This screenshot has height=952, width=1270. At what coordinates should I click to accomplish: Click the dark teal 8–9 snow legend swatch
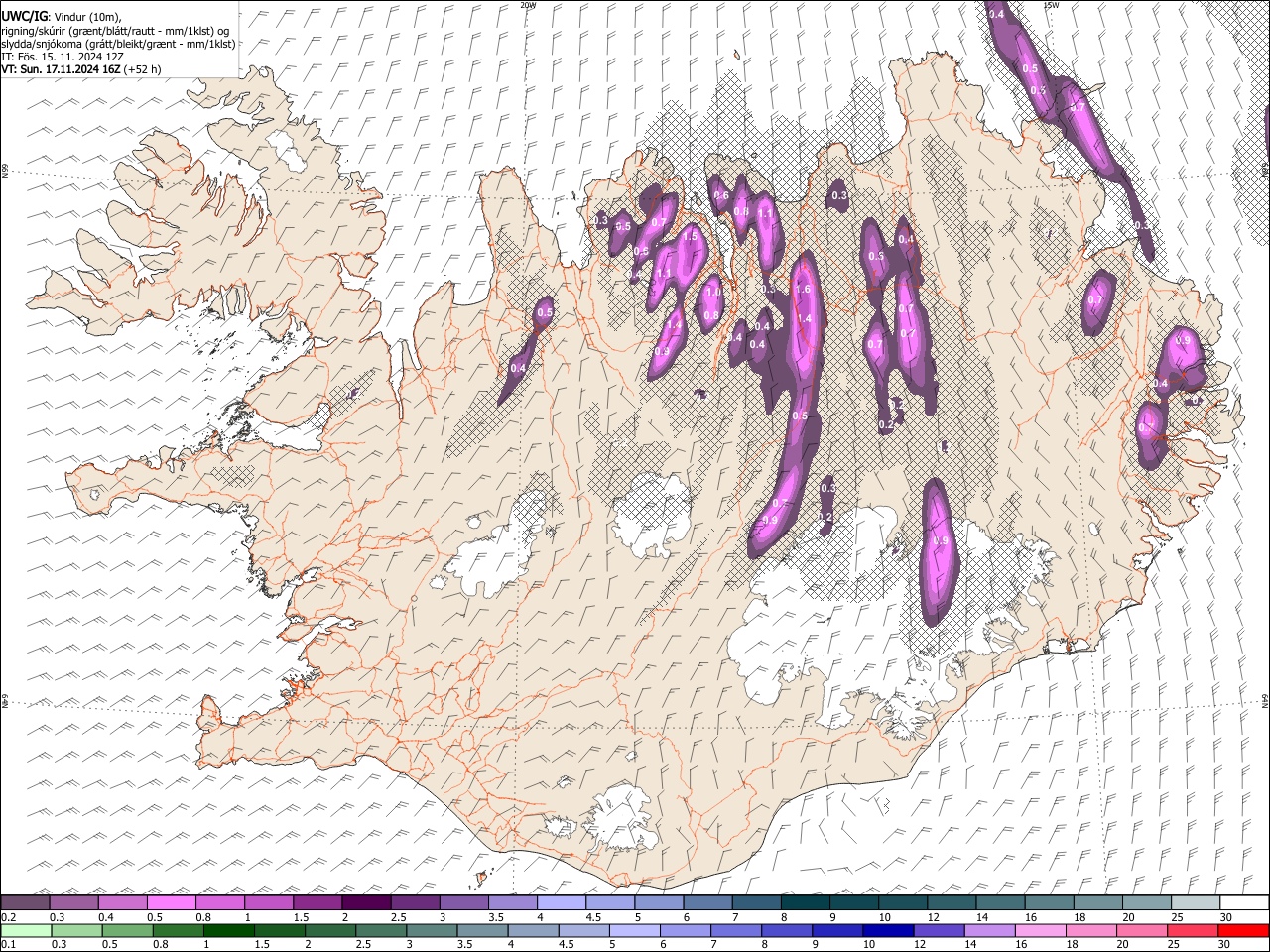806,903
